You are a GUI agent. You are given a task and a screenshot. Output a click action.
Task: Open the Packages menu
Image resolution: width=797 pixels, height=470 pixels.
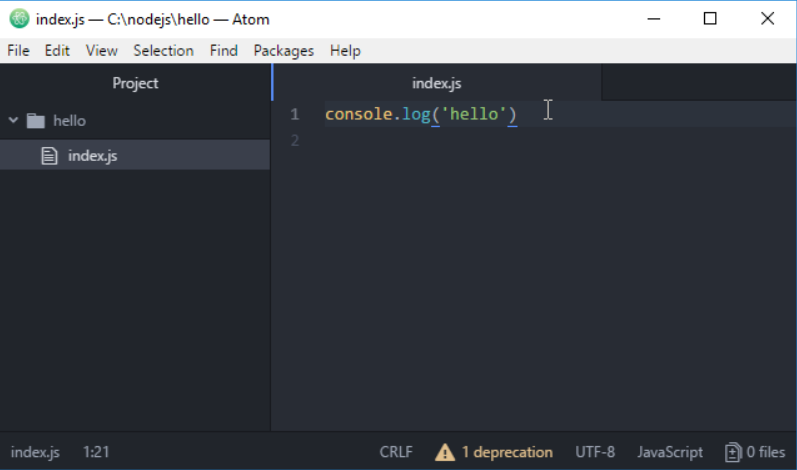[283, 50]
